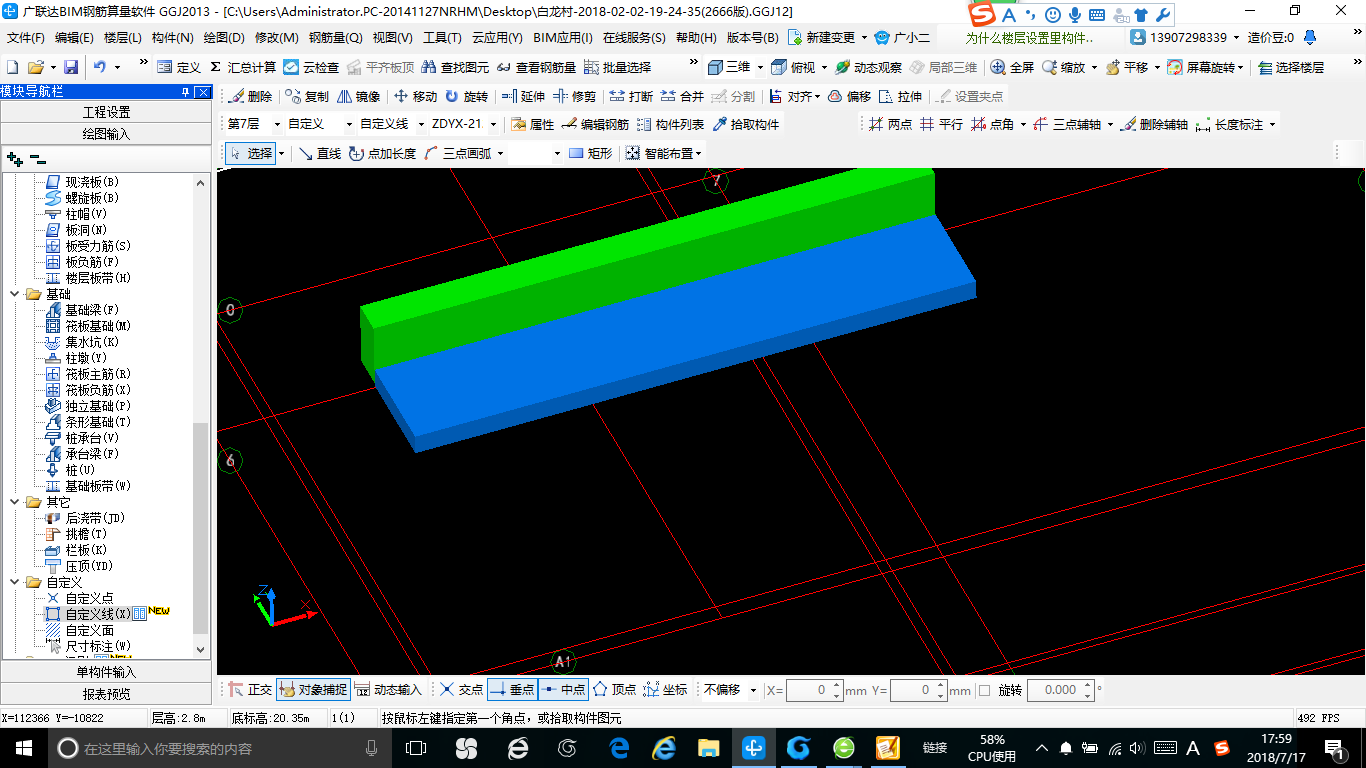
Task: Click the X offset input field
Action: (x=815, y=690)
